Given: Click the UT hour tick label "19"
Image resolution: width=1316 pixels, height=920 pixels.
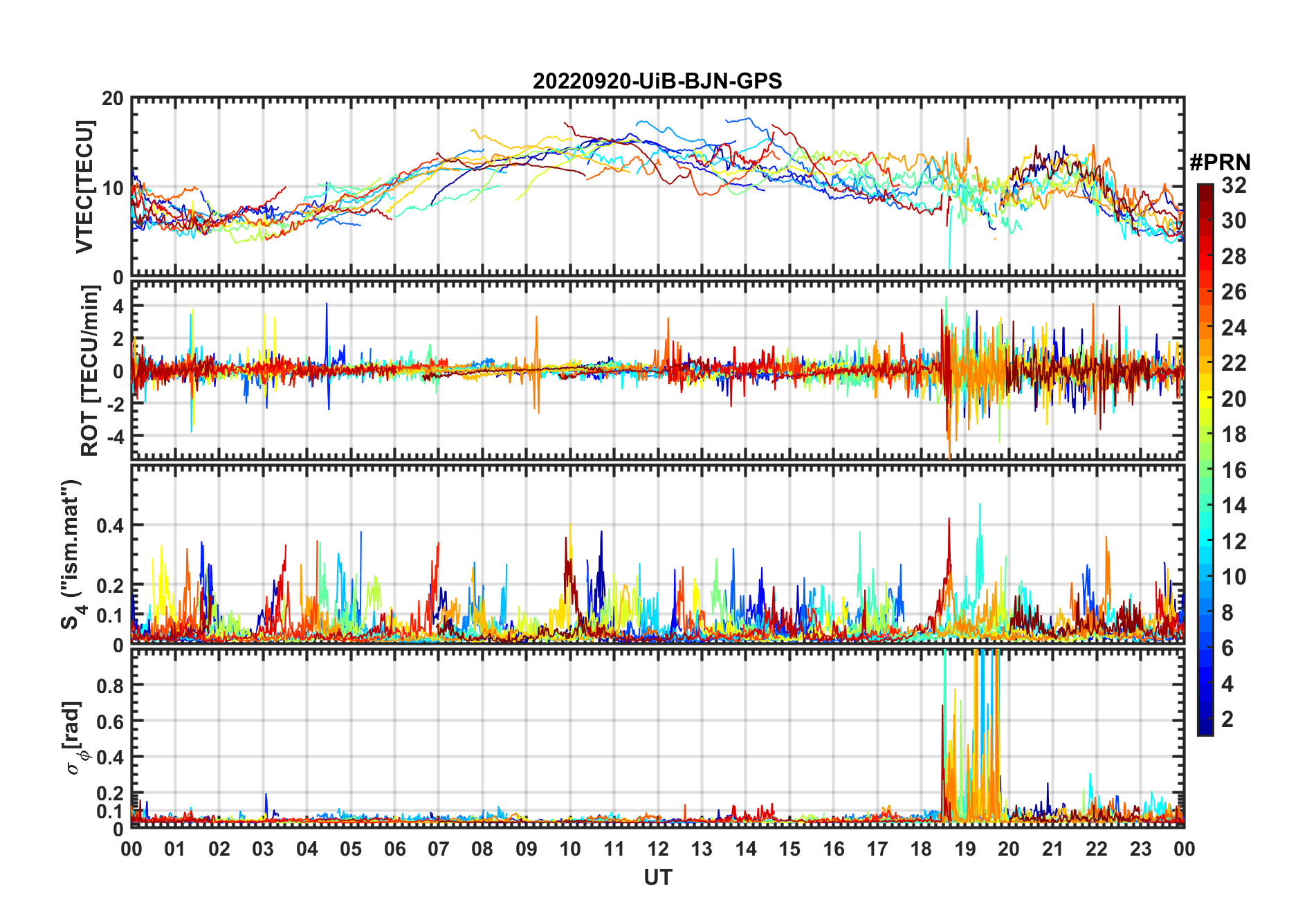Looking at the screenshot, I should coord(965,849).
